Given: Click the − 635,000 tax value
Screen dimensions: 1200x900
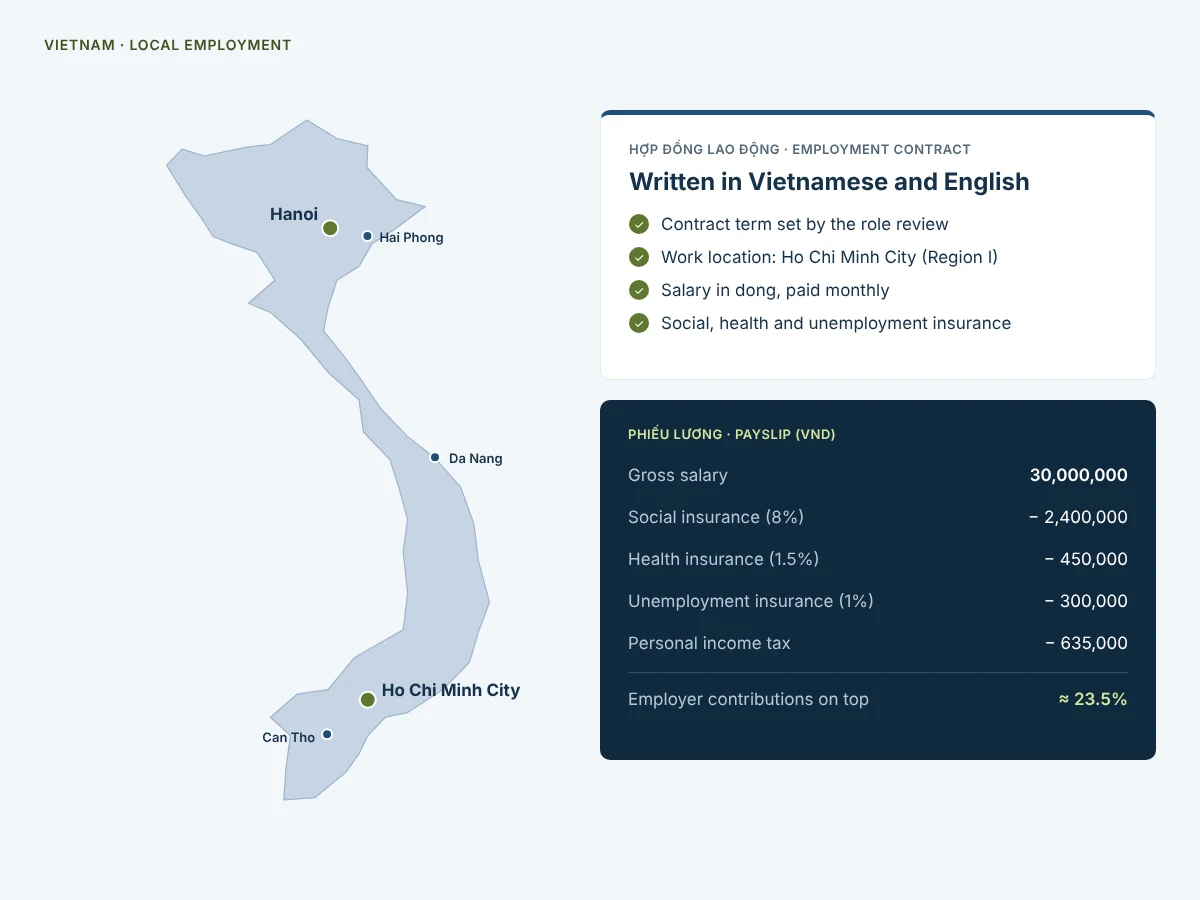Looking at the screenshot, I should tap(1086, 643).
